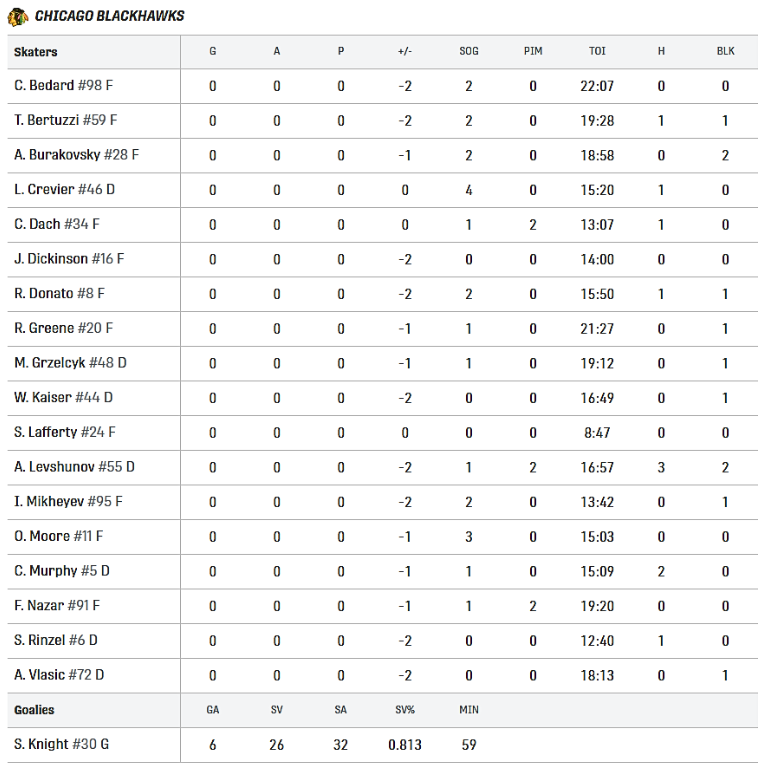The image size is (767, 767).
Task: Click goalie S. Knight #30 name
Action: point(62,744)
